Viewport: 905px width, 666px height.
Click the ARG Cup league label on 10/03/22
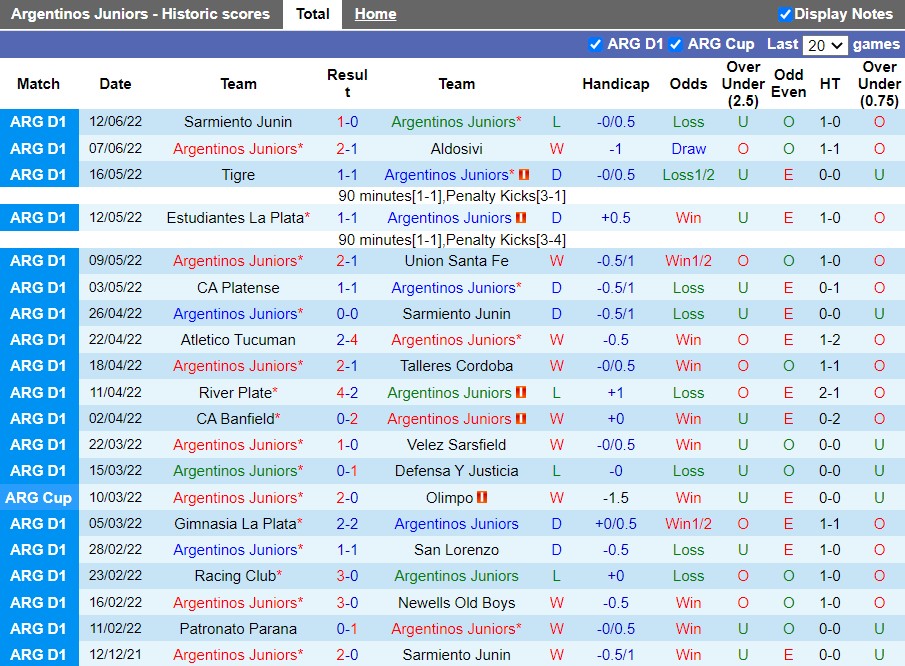(39, 497)
